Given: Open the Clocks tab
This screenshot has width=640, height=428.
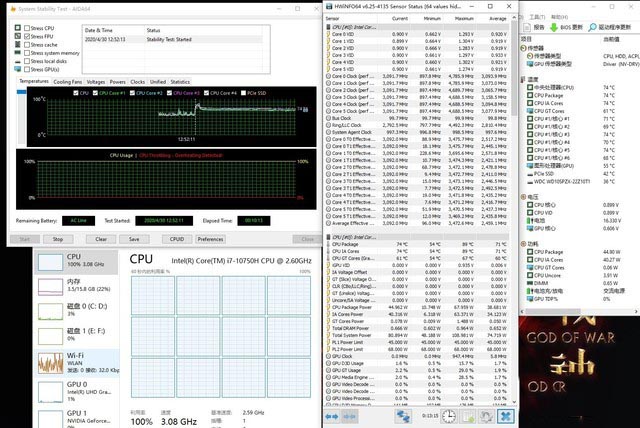Looking at the screenshot, I should coord(138,82).
